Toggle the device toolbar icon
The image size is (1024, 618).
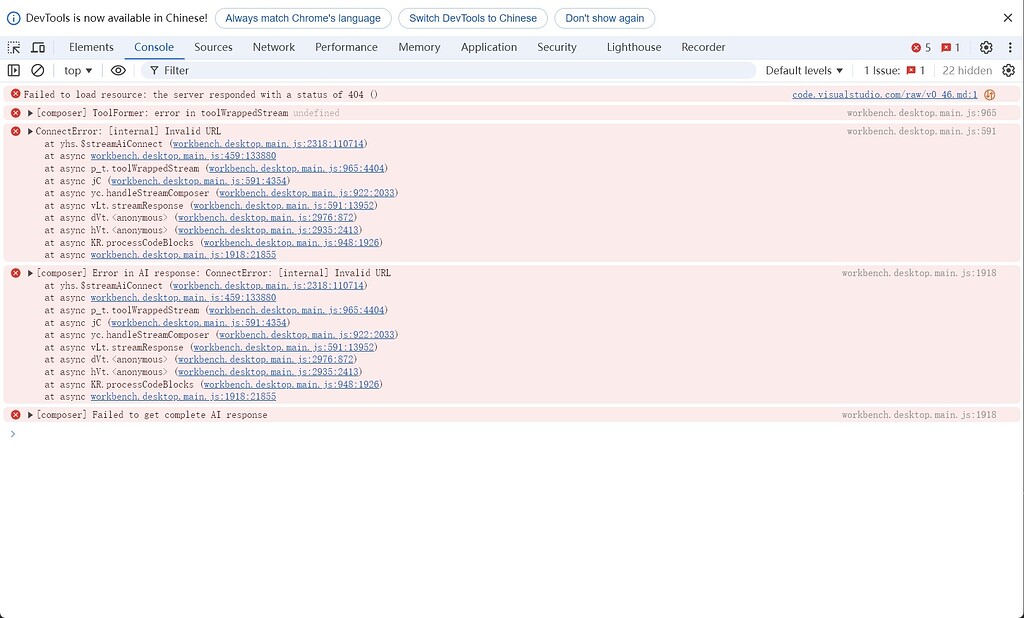pos(38,47)
